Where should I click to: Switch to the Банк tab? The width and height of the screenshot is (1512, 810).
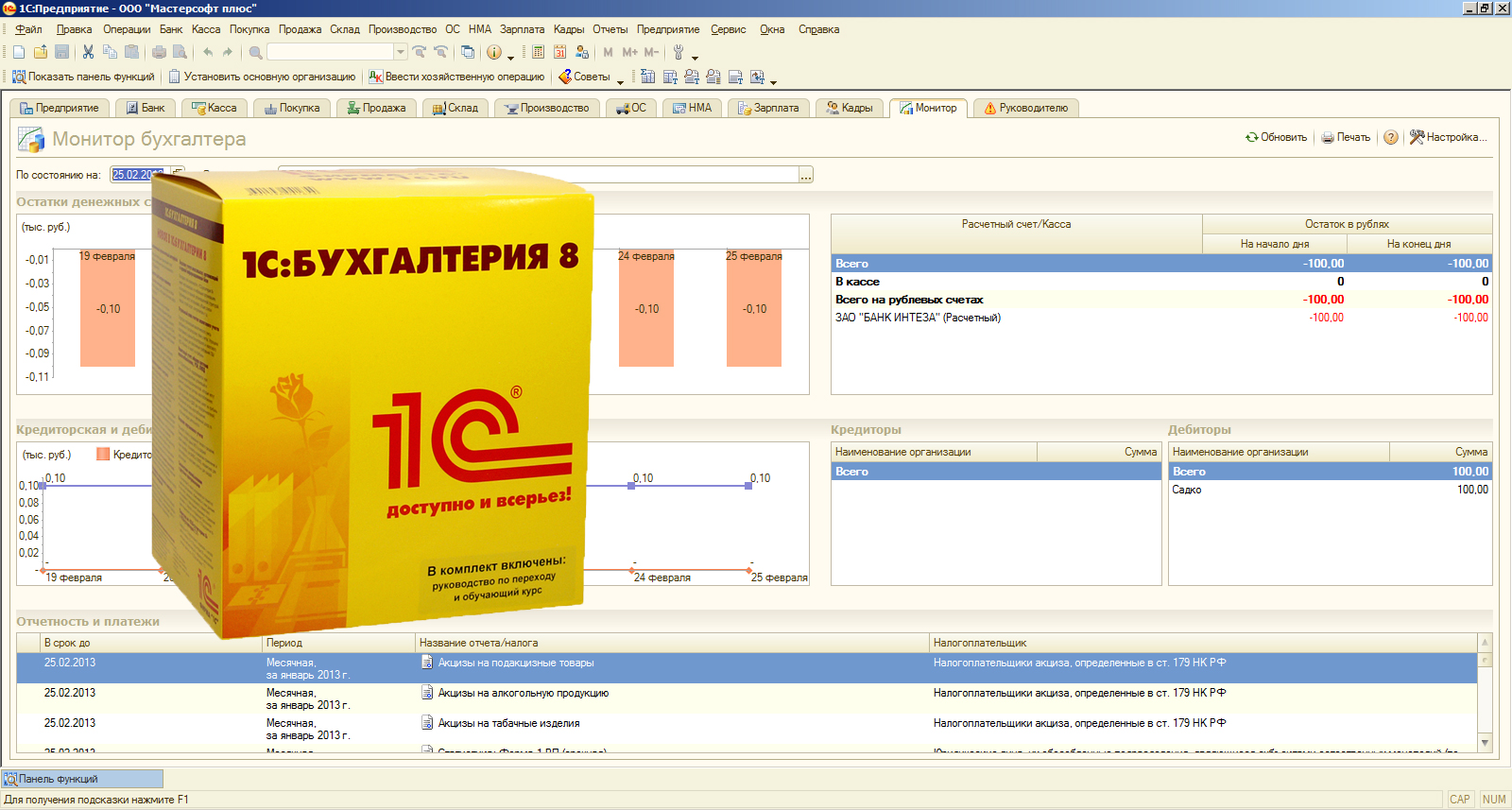(x=146, y=108)
